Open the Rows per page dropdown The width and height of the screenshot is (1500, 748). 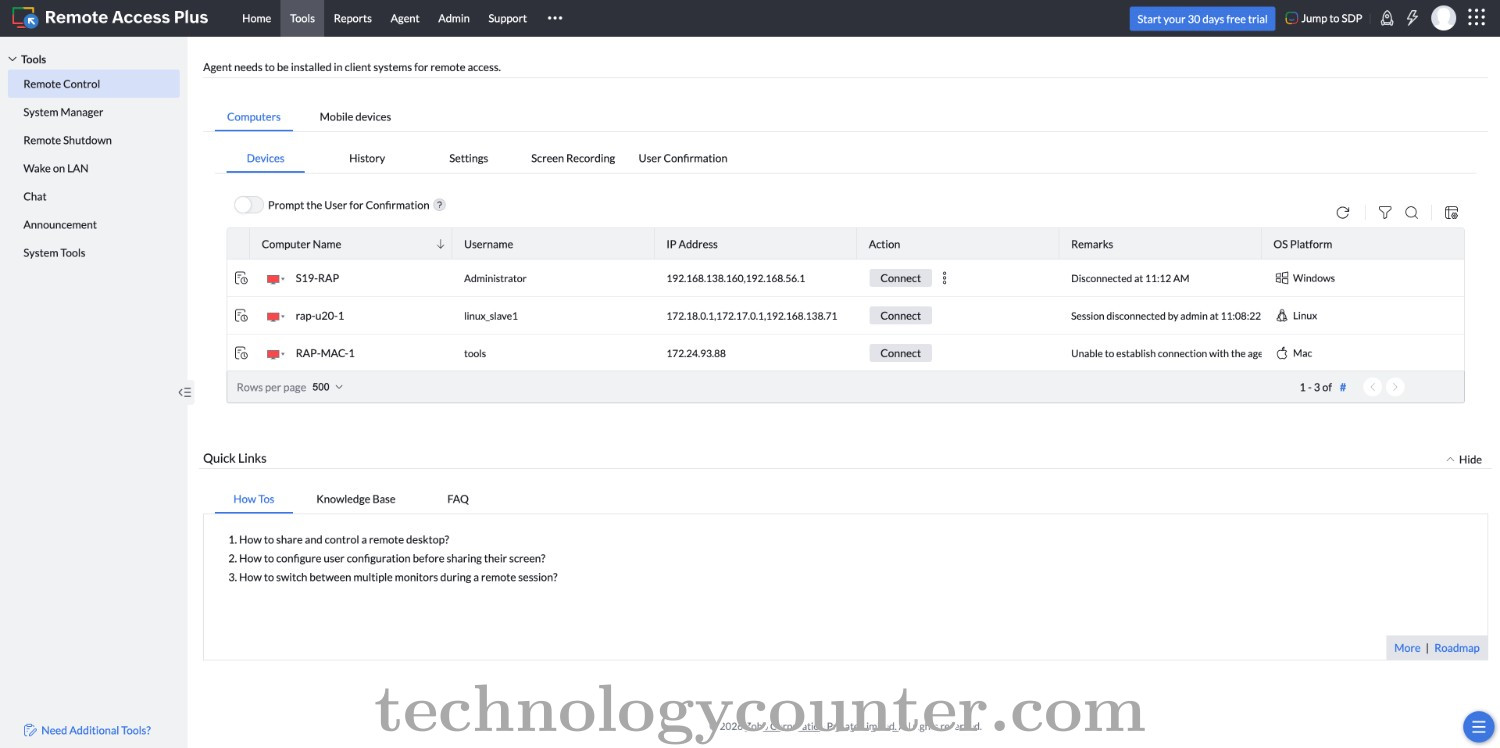click(x=327, y=387)
